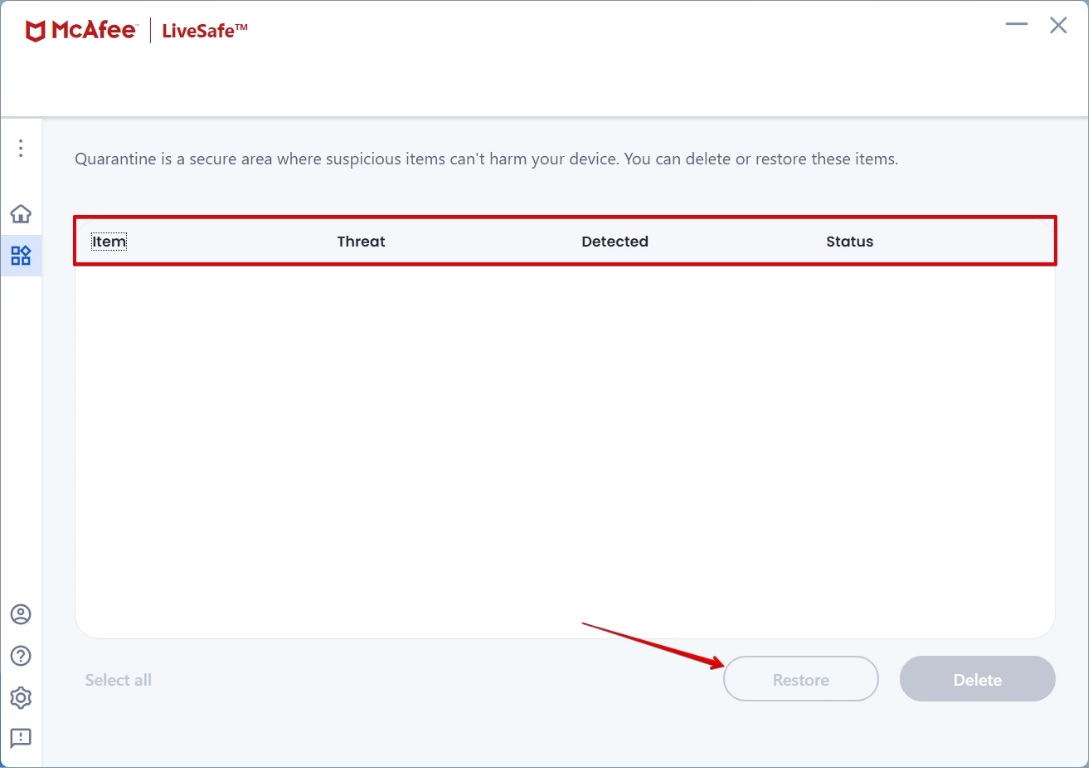
Task: Click Select all for quarantined items
Action: (118, 680)
